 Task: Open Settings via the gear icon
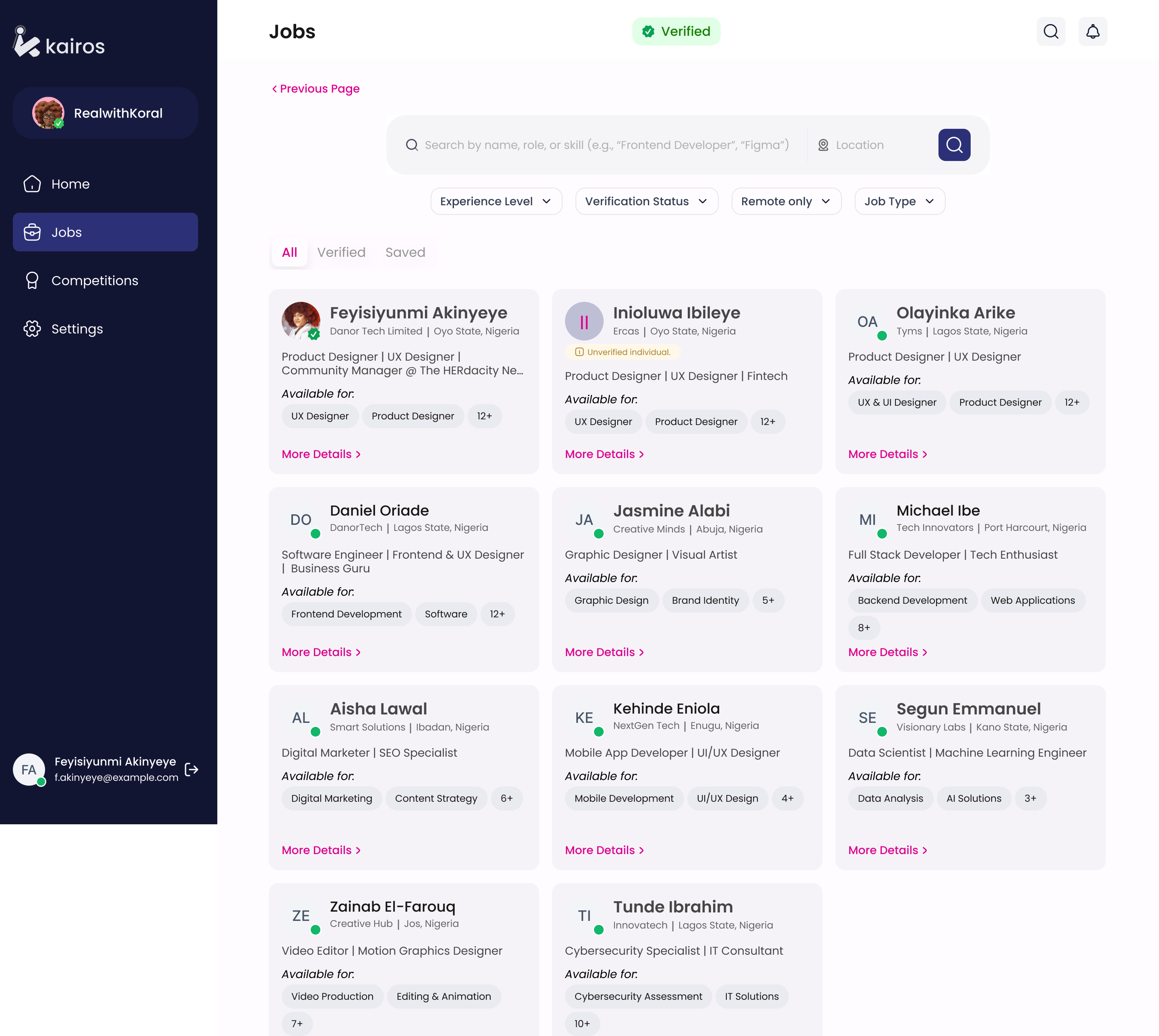(x=33, y=328)
